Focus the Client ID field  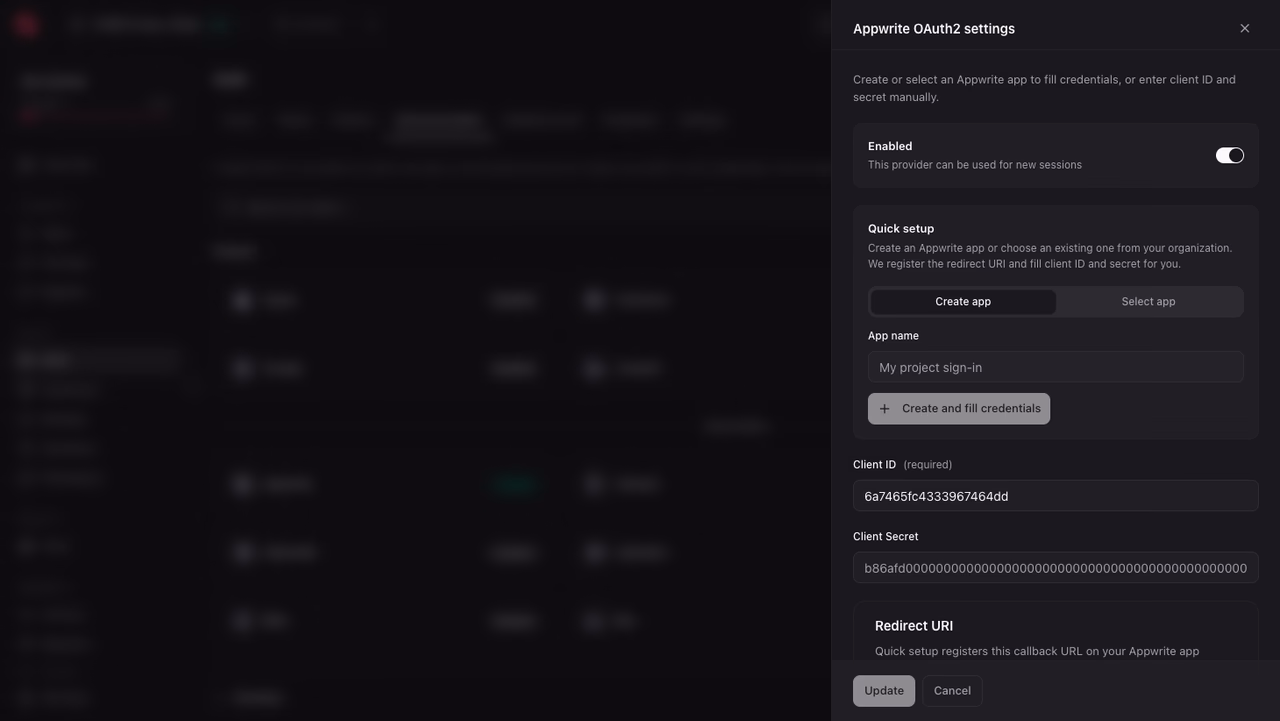point(1056,496)
